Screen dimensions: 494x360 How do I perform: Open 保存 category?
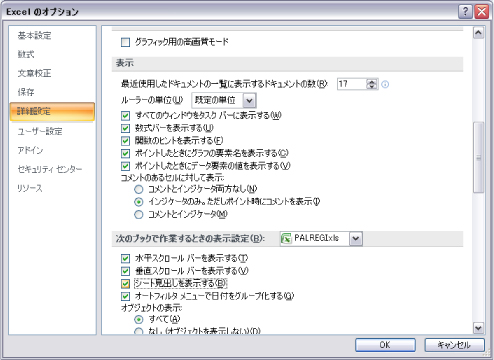(26, 92)
